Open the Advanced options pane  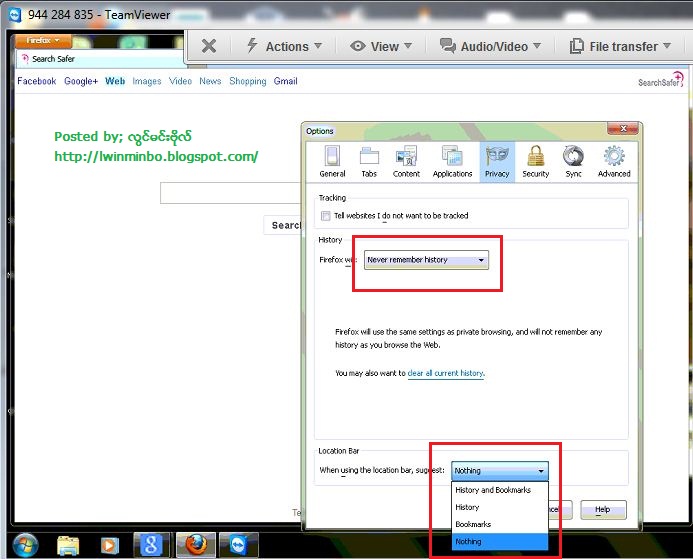[614, 162]
